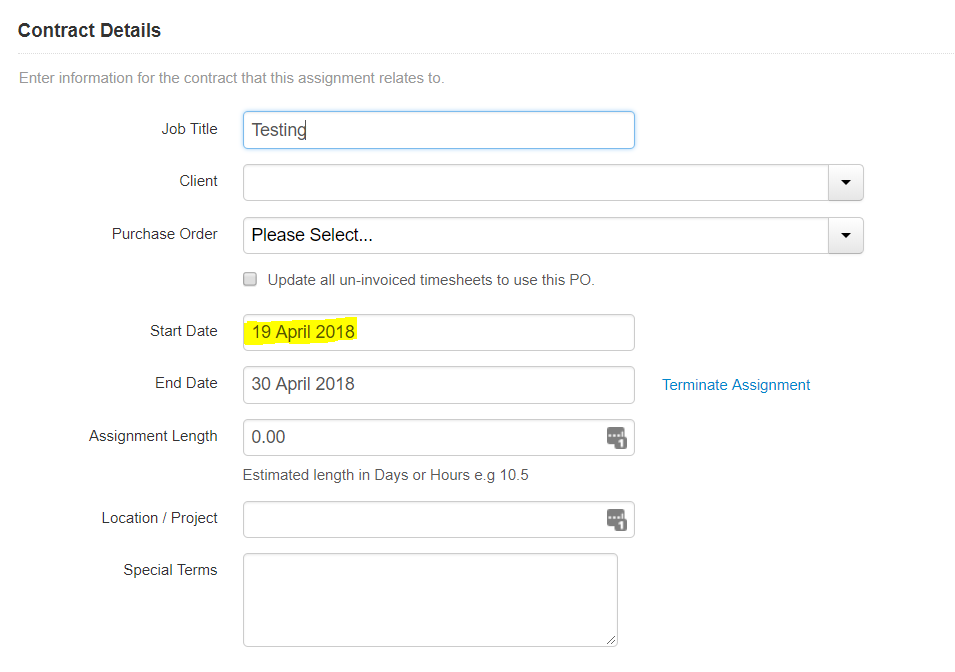955x672 pixels.
Task: Focus the Job Title text field
Action: pyautogui.click(x=439, y=130)
